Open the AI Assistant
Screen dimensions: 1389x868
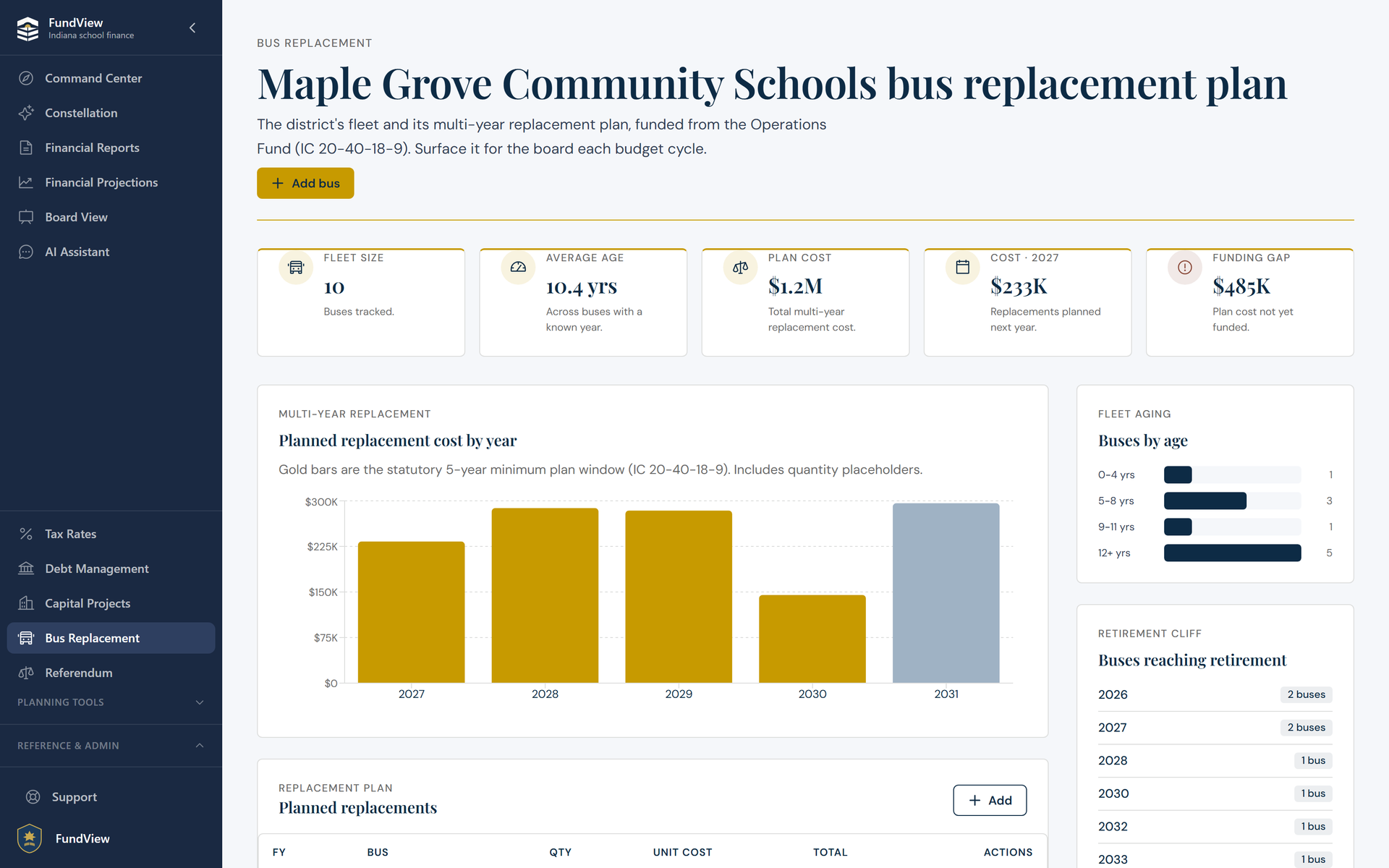tap(111, 252)
